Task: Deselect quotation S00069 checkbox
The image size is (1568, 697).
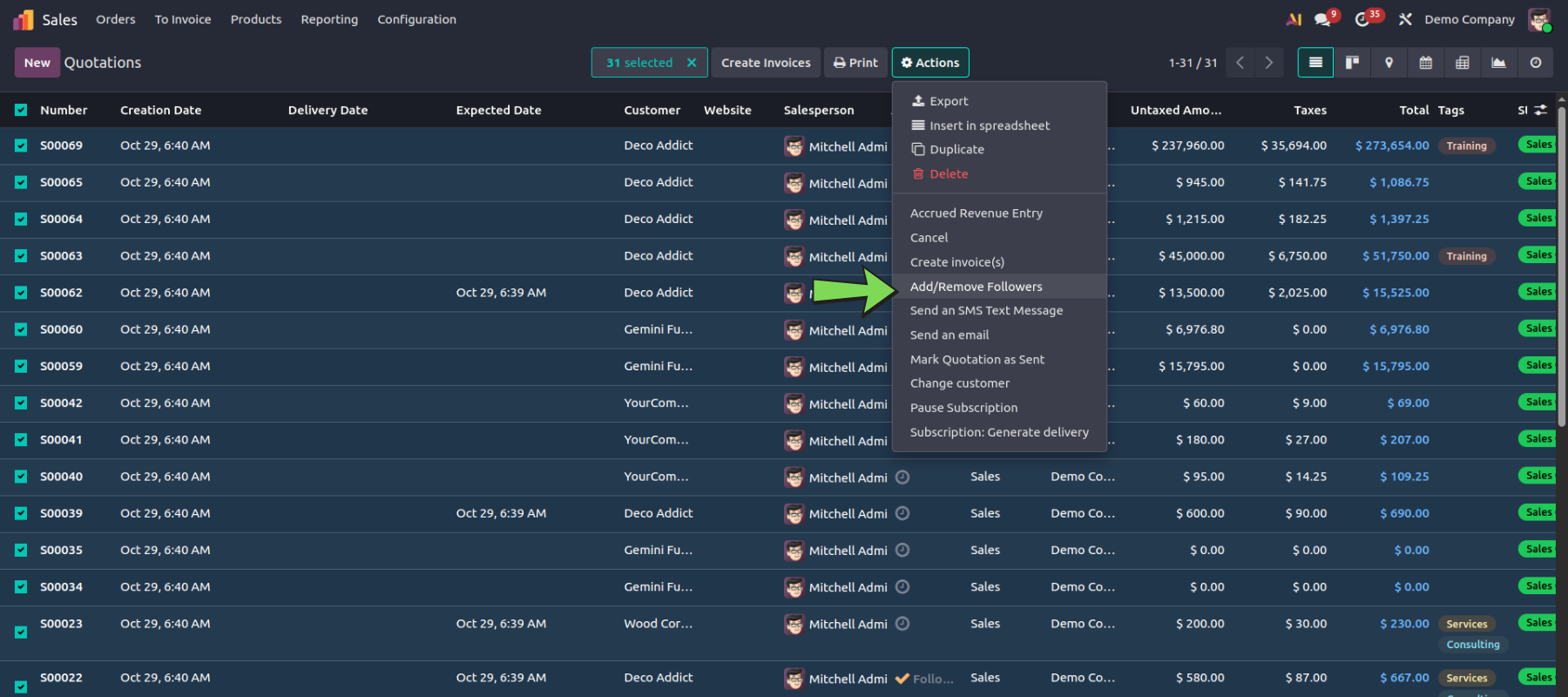Action: 21,145
